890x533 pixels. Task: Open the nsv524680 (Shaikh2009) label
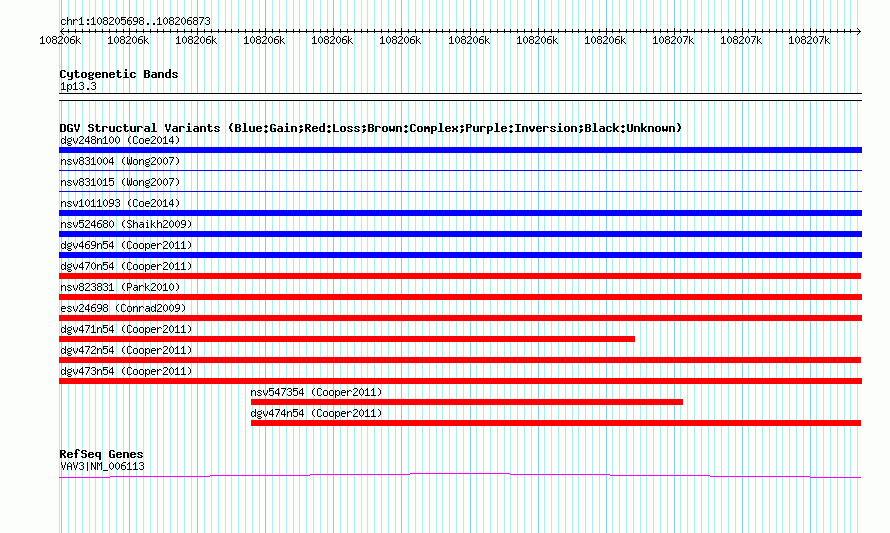[126, 224]
